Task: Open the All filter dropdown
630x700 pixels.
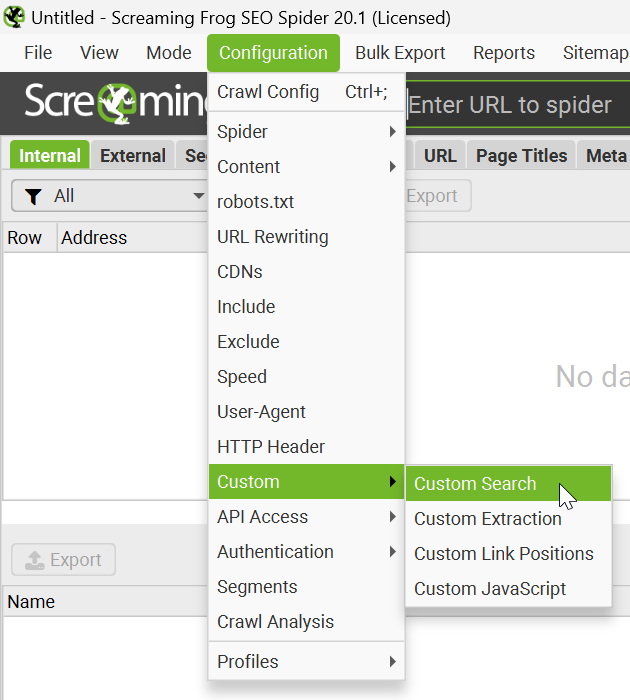Action: 110,196
